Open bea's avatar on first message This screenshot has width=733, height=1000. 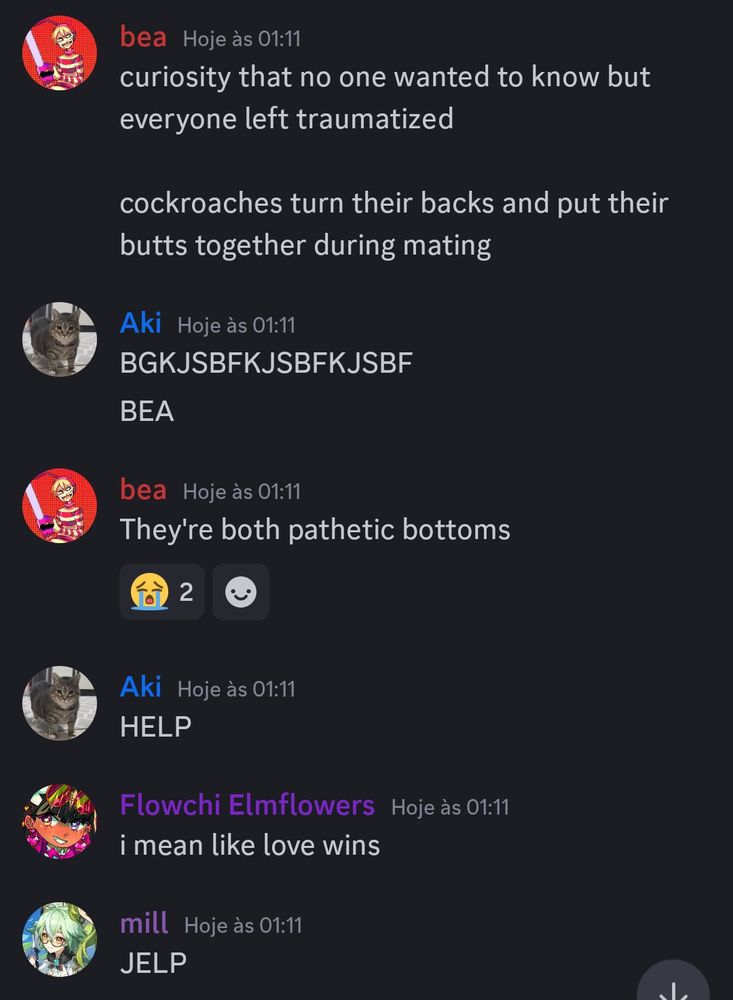(59, 53)
